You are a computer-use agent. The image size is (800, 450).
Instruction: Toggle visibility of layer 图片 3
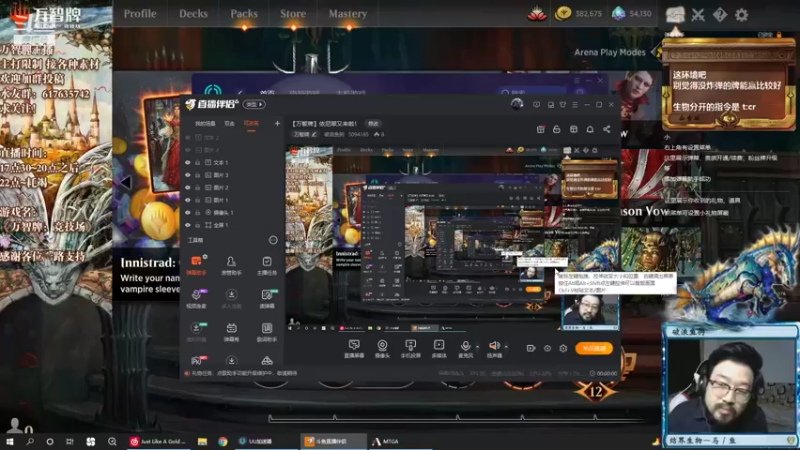(188, 175)
